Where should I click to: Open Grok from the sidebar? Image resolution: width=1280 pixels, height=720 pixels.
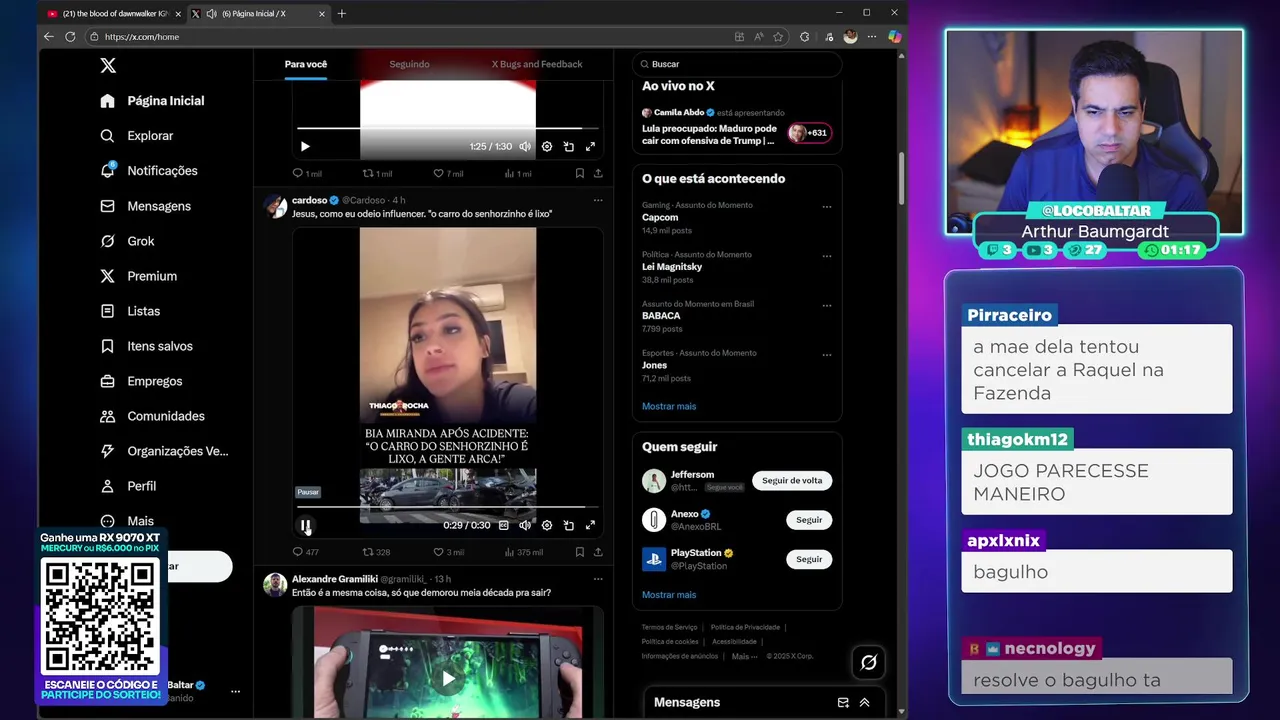point(127,241)
